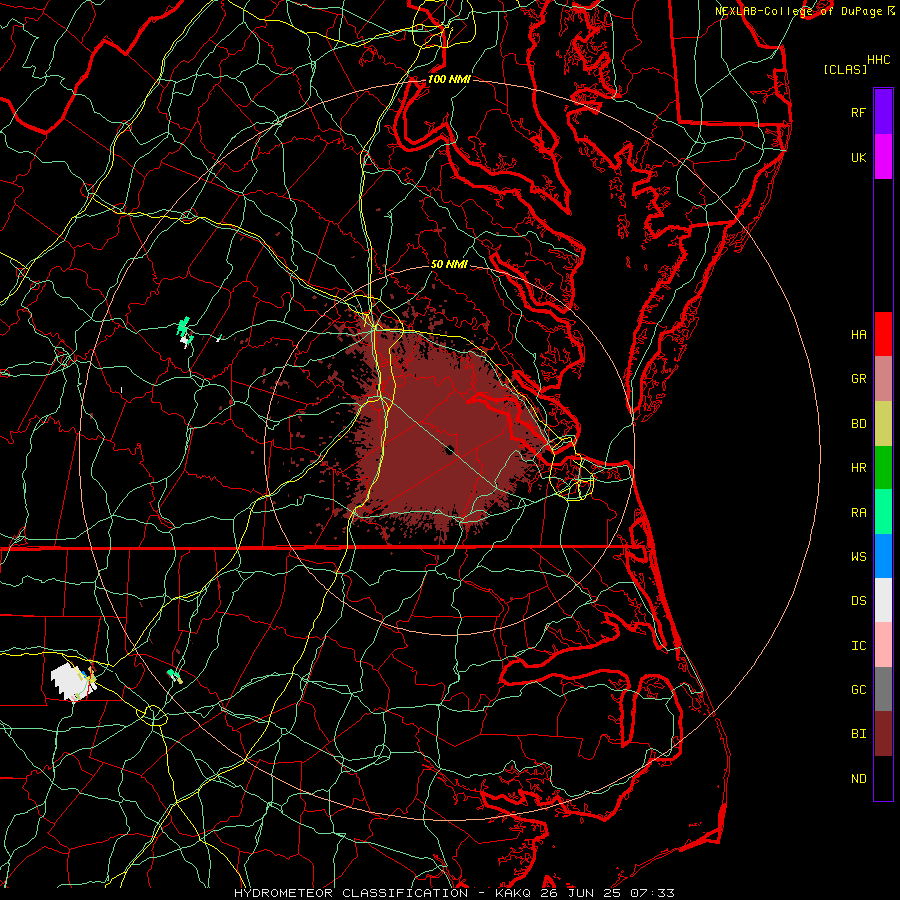Click the ND black legend swatch

[883, 778]
